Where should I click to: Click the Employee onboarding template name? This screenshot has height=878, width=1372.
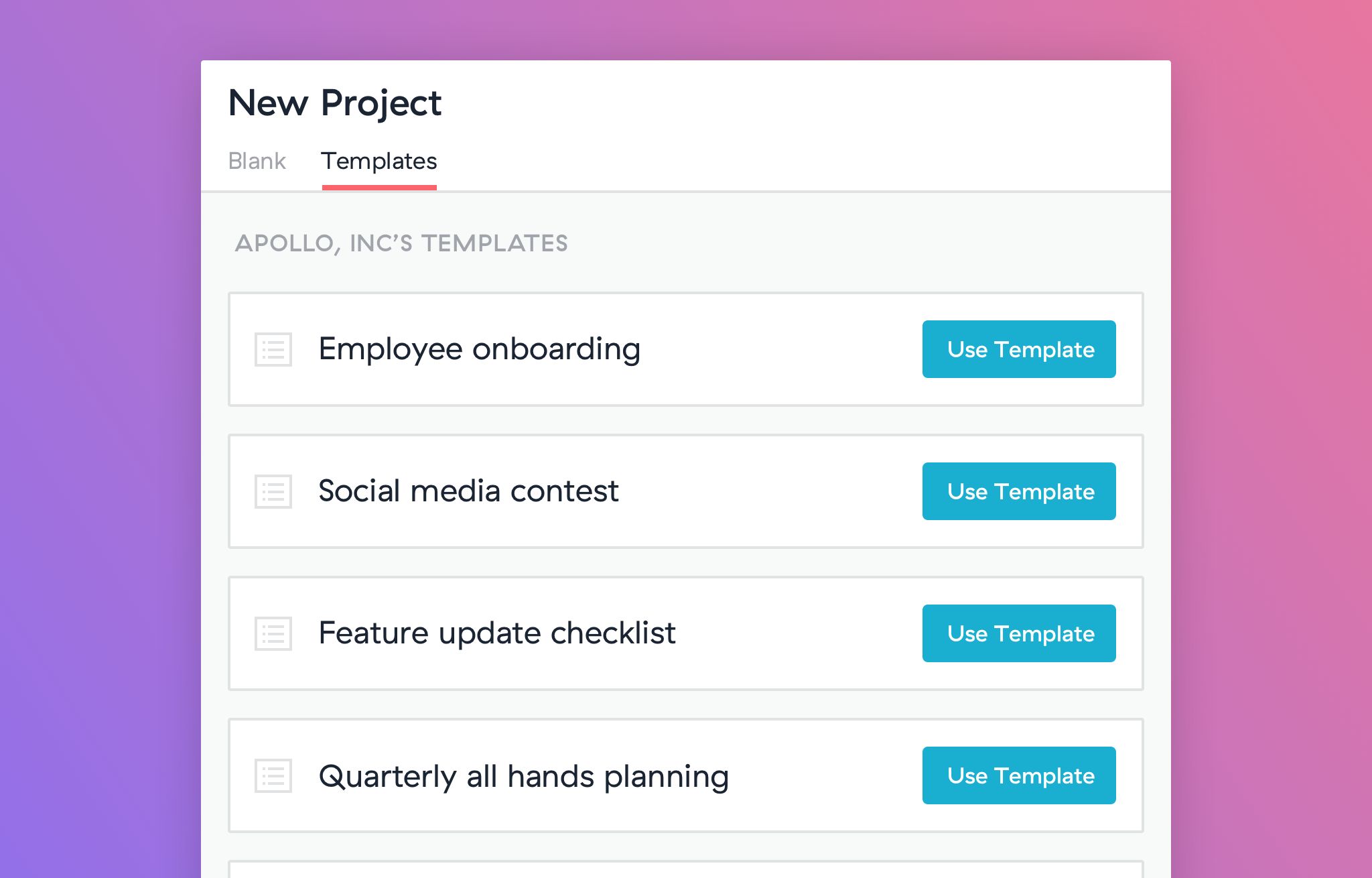[x=479, y=349]
